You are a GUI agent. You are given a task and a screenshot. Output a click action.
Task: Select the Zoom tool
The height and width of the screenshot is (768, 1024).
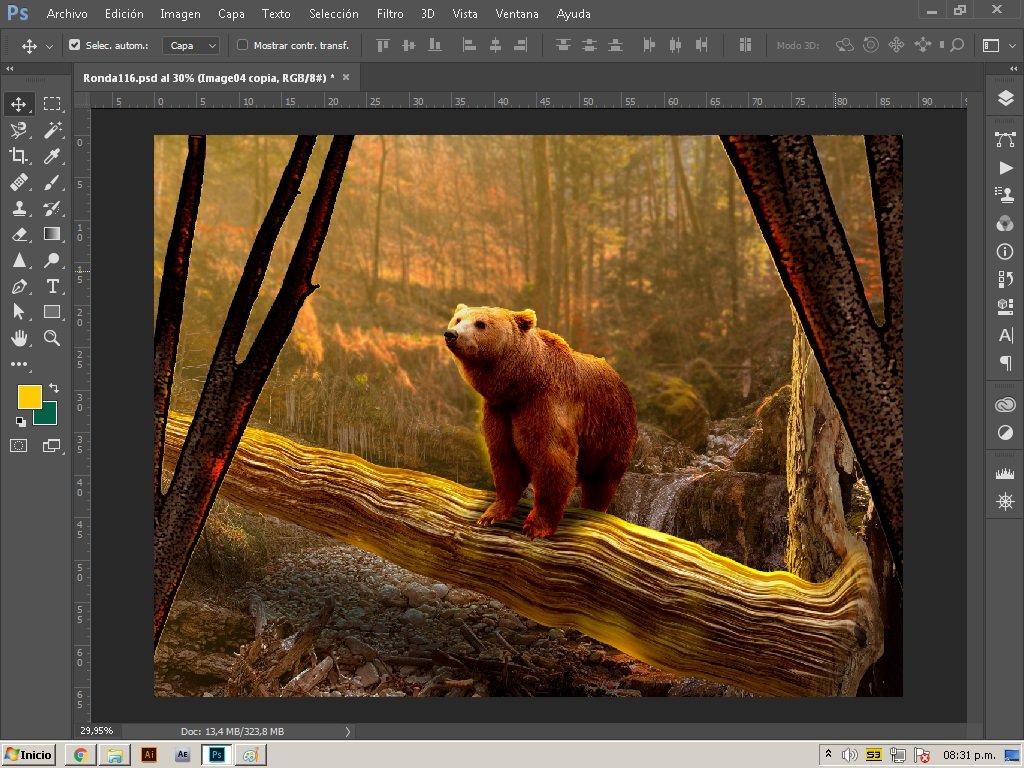tap(52, 338)
